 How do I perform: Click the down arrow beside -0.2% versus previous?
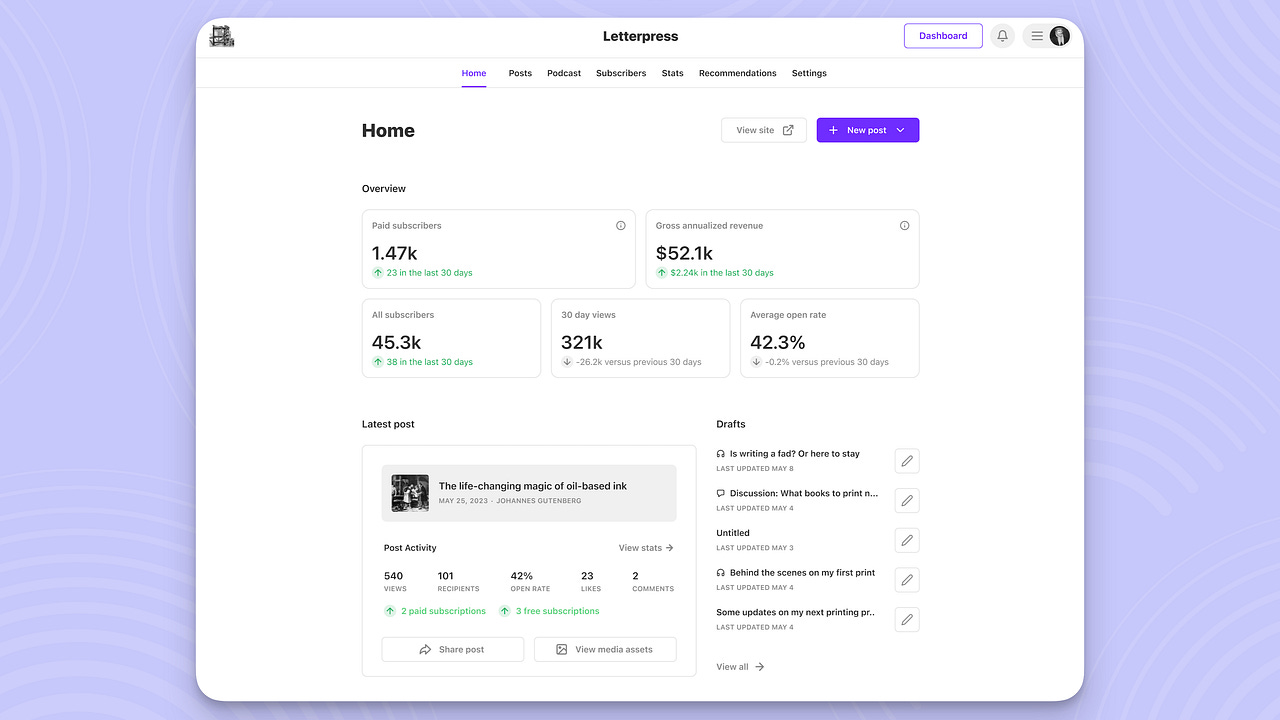click(x=757, y=362)
